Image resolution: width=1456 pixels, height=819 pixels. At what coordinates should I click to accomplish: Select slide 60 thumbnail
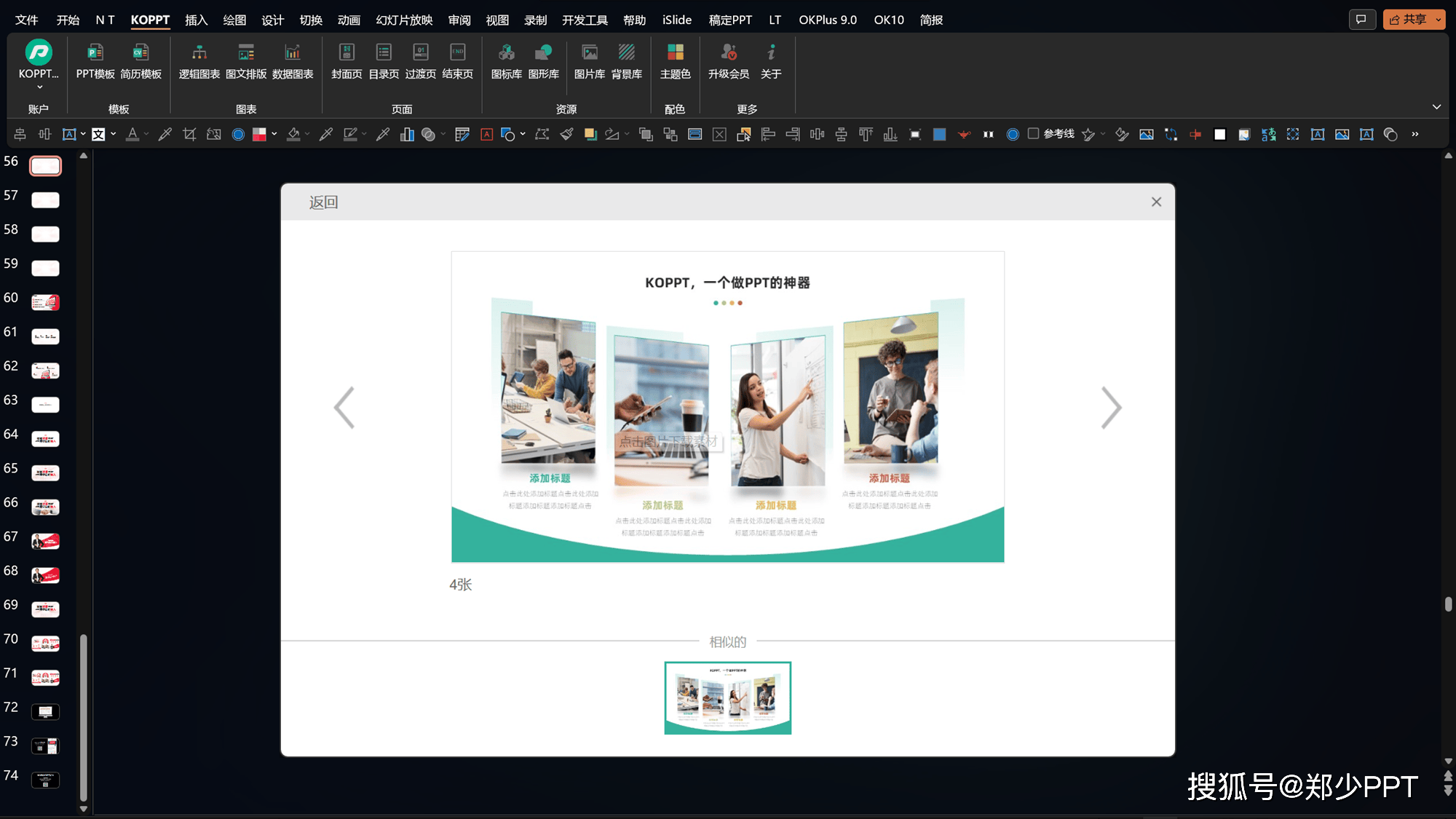pos(45,302)
